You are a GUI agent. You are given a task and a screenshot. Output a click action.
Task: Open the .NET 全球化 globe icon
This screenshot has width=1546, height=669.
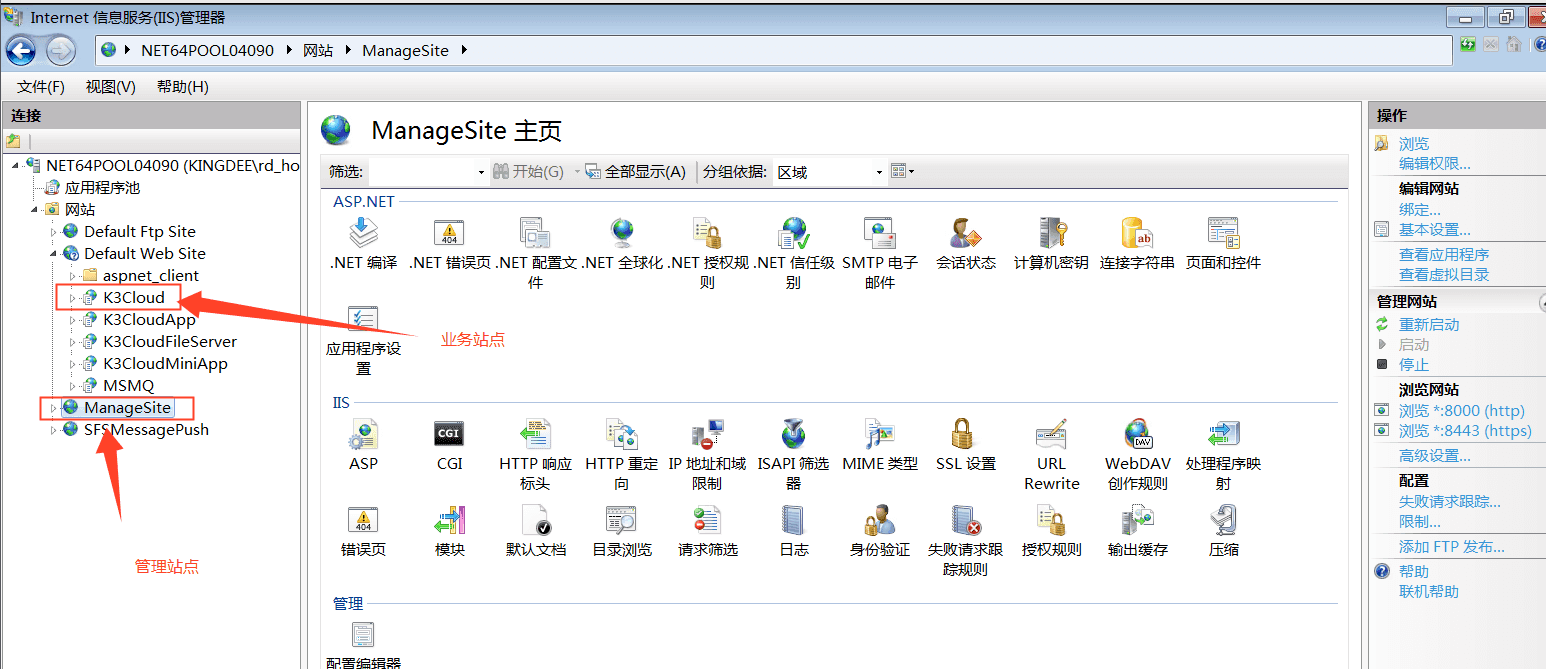[x=622, y=233]
